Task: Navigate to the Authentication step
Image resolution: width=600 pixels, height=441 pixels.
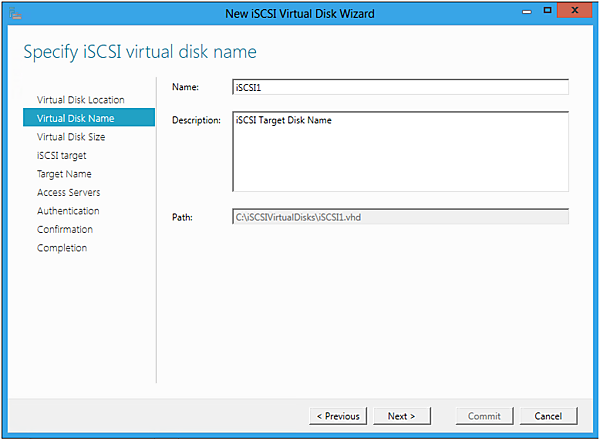Action: coord(68,211)
